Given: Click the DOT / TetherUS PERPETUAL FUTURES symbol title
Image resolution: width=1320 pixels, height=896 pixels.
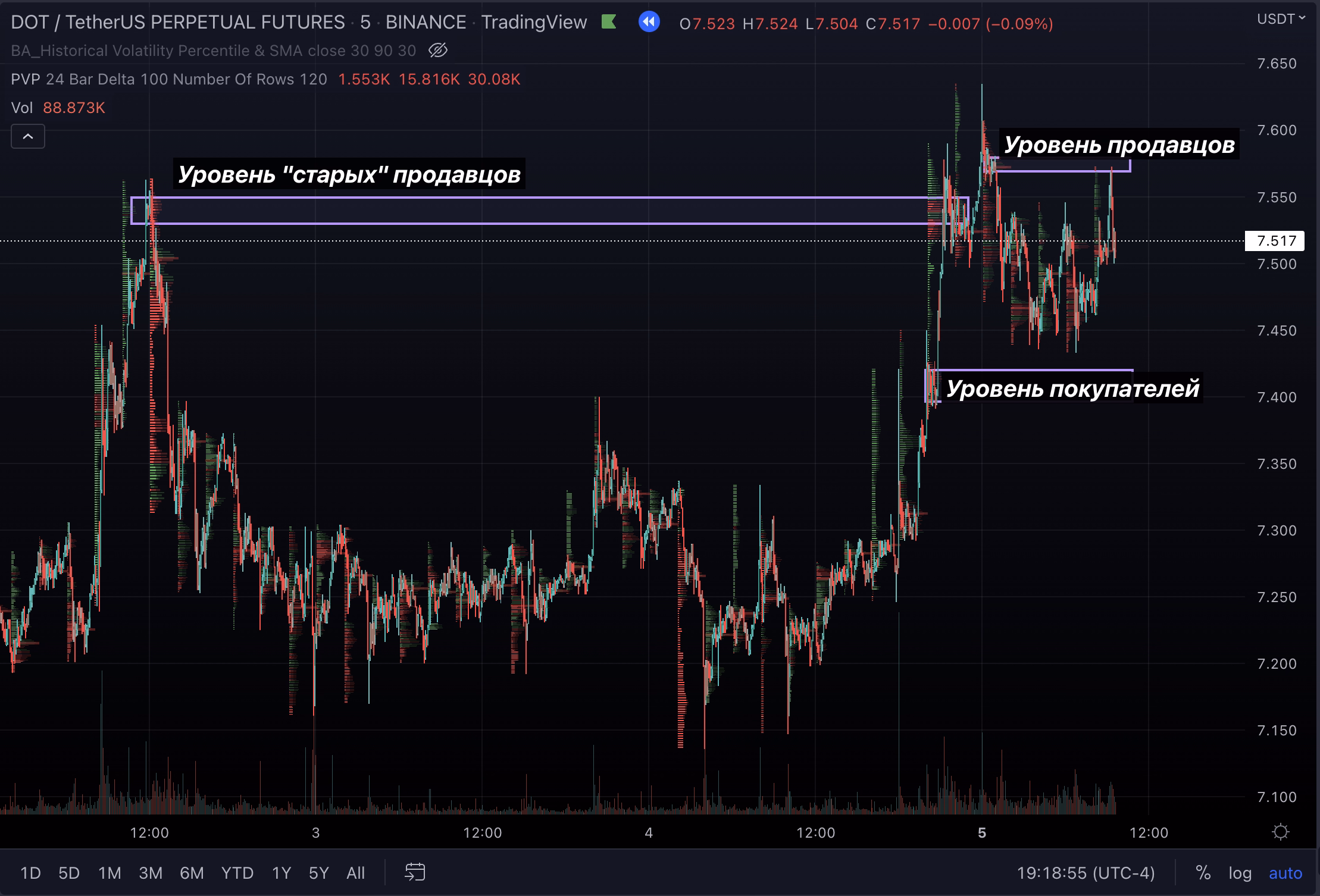Looking at the screenshot, I should click(x=178, y=23).
